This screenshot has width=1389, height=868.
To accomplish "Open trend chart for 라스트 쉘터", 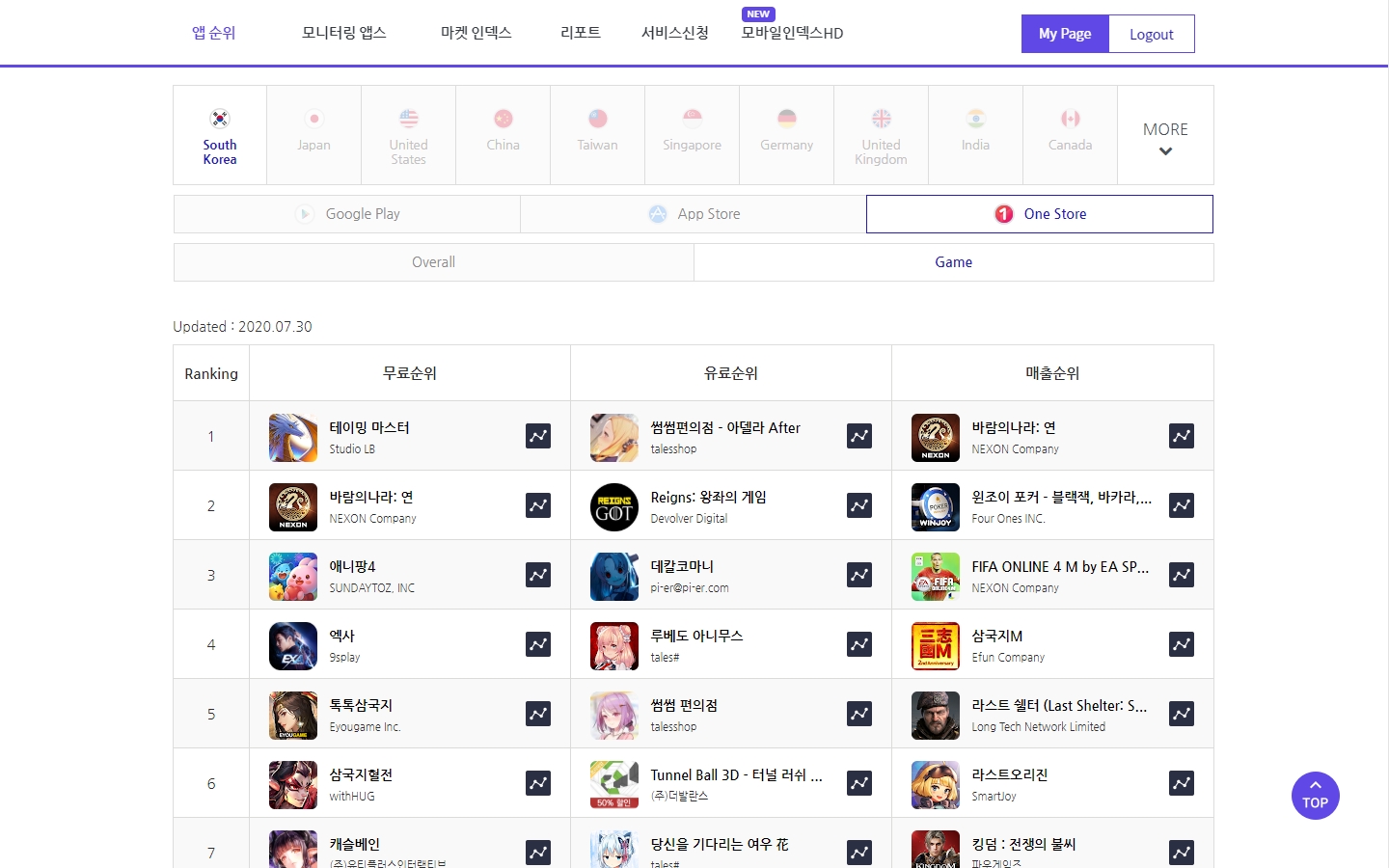I will (x=1182, y=714).
